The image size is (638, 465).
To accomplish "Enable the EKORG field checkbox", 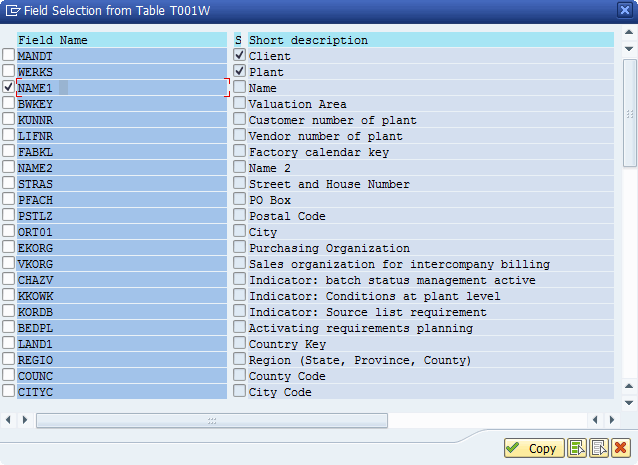I will pyautogui.click(x=9, y=247).
